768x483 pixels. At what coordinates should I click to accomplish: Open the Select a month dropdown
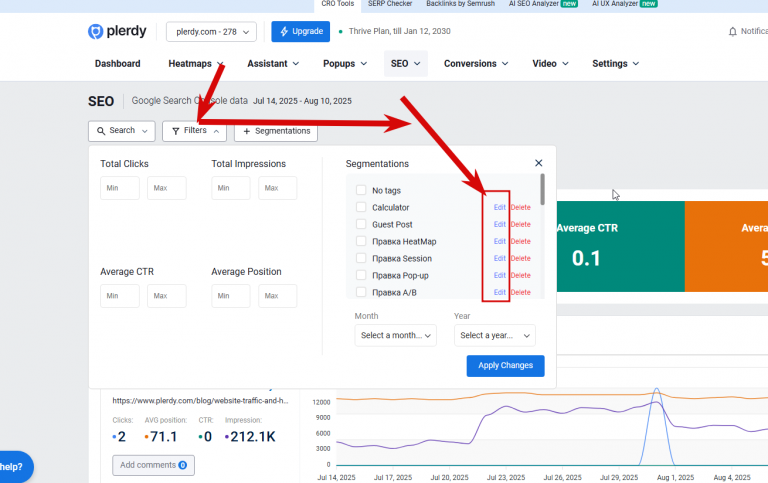pyautogui.click(x=395, y=336)
